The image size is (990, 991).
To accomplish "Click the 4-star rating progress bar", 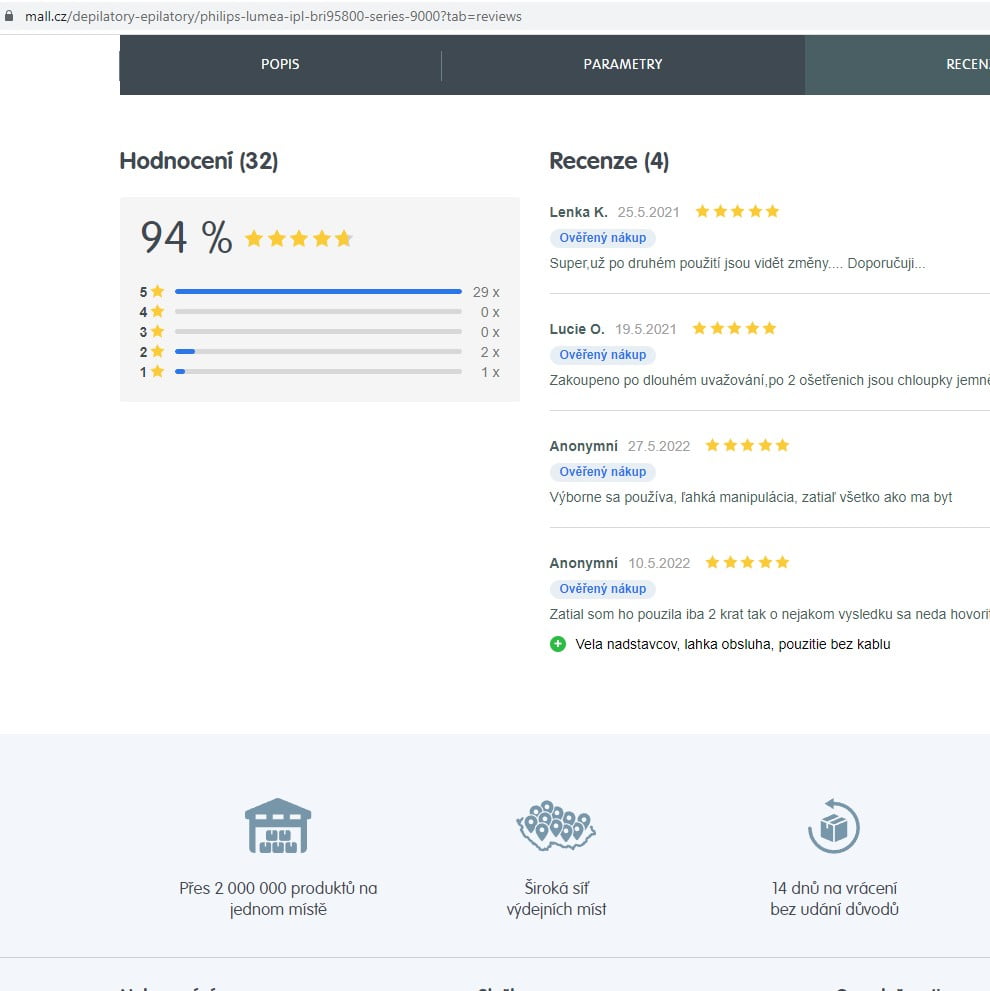I will coord(318,312).
